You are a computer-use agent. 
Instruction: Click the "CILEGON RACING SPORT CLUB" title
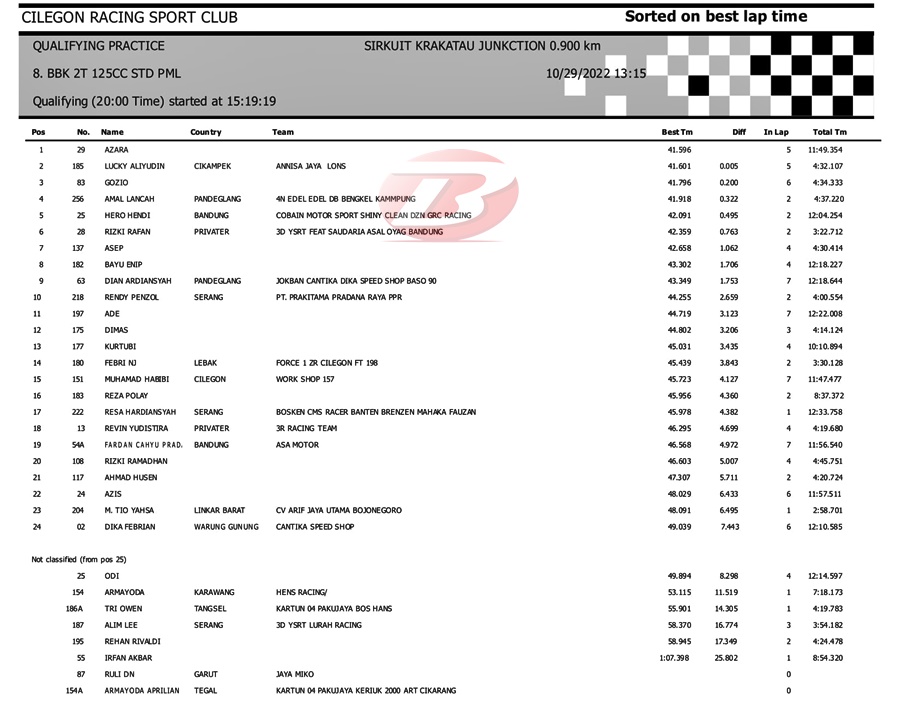coord(130,17)
